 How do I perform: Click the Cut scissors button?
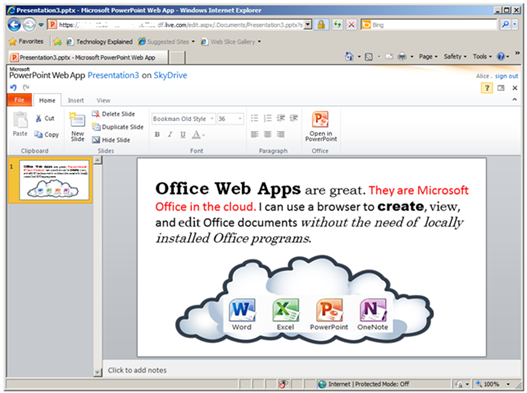(x=45, y=118)
